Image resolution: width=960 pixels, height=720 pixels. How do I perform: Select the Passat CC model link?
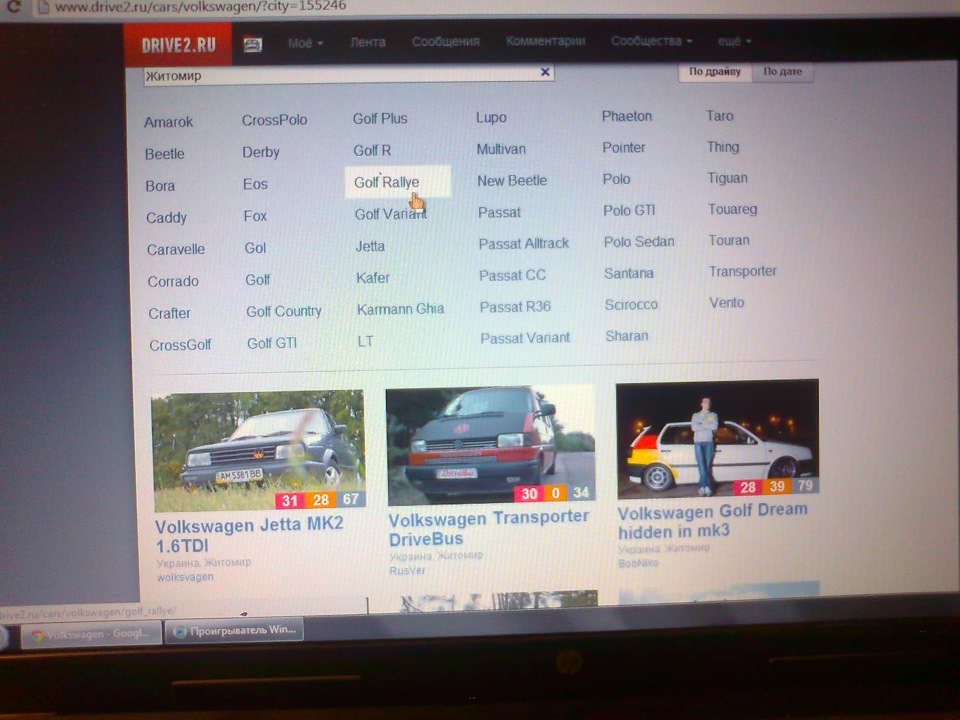[512, 276]
